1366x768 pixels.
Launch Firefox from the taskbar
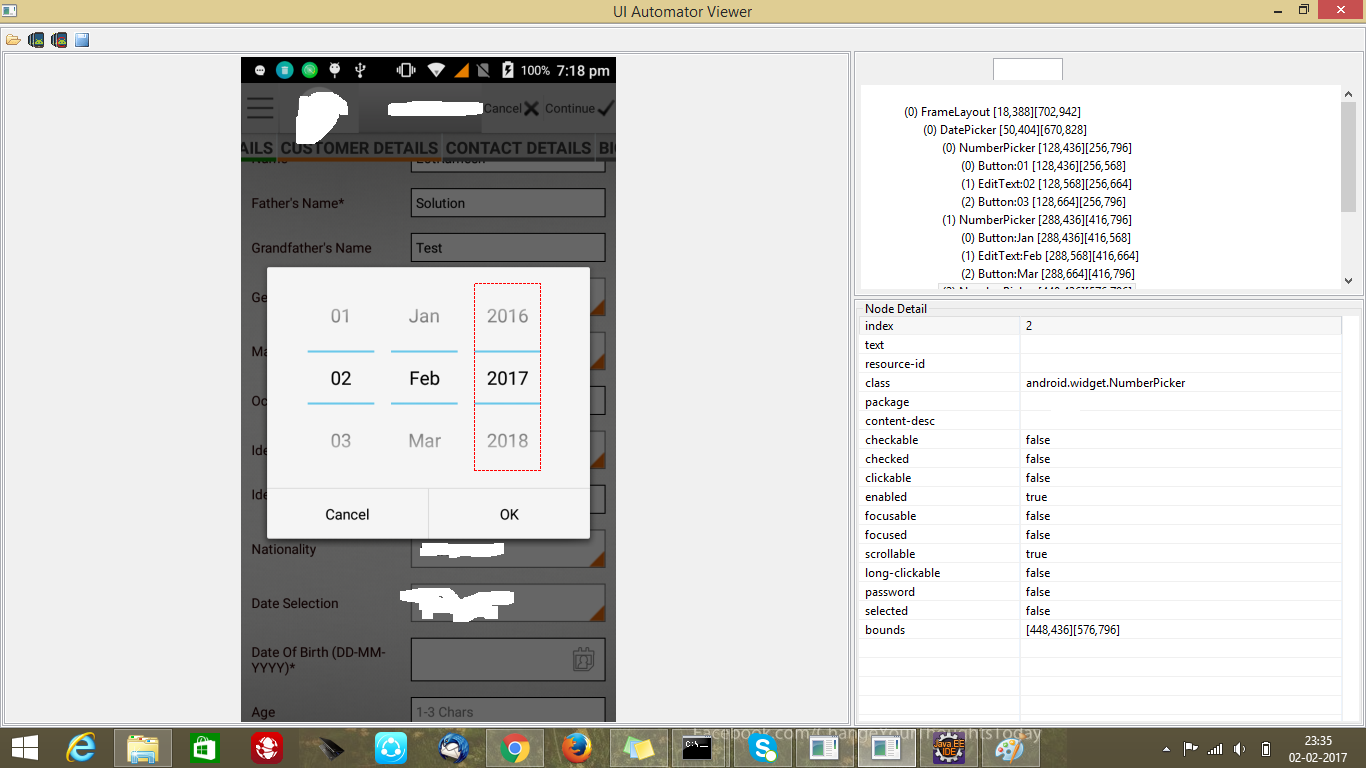coord(577,748)
